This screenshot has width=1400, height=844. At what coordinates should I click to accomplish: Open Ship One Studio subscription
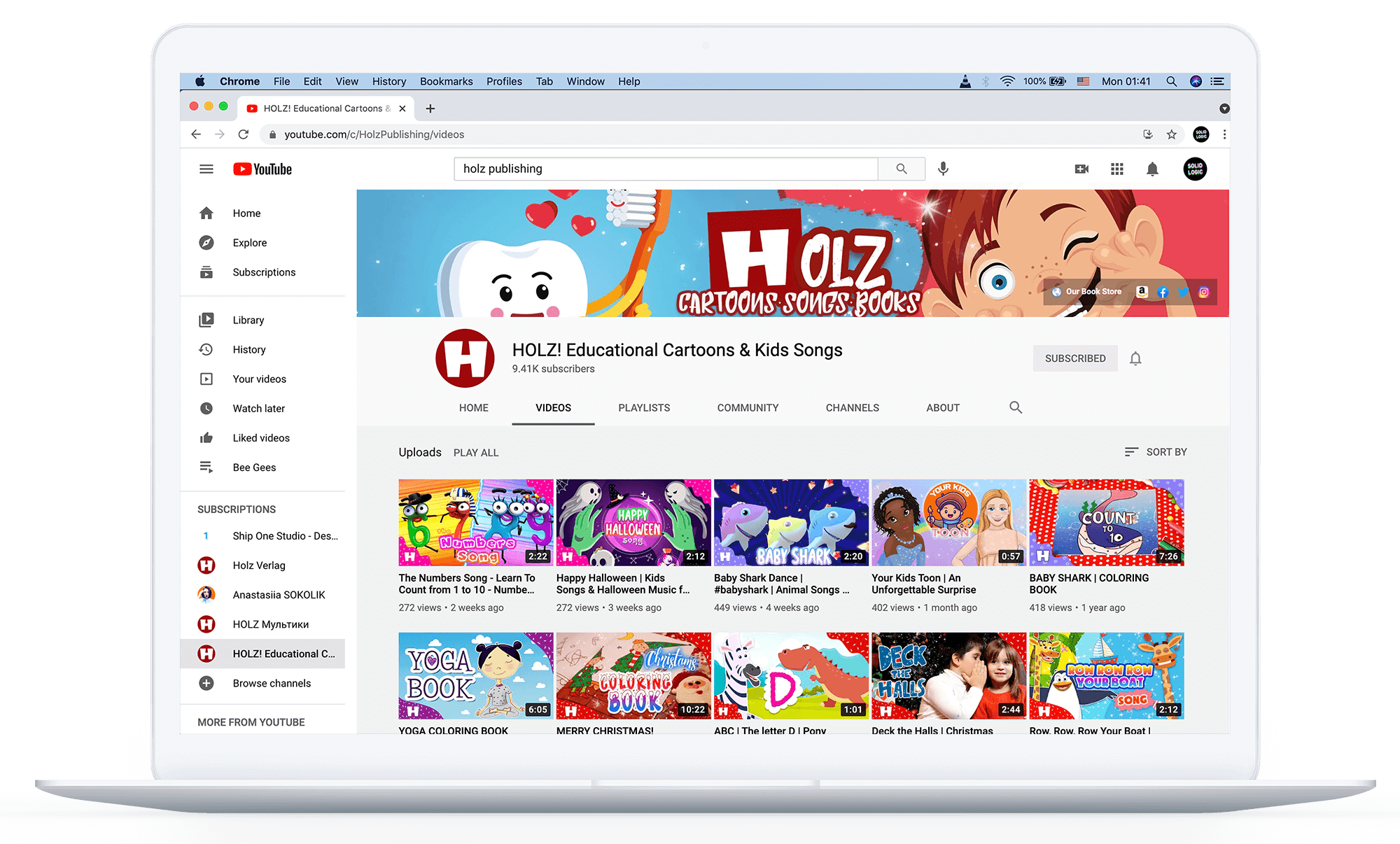click(x=262, y=535)
